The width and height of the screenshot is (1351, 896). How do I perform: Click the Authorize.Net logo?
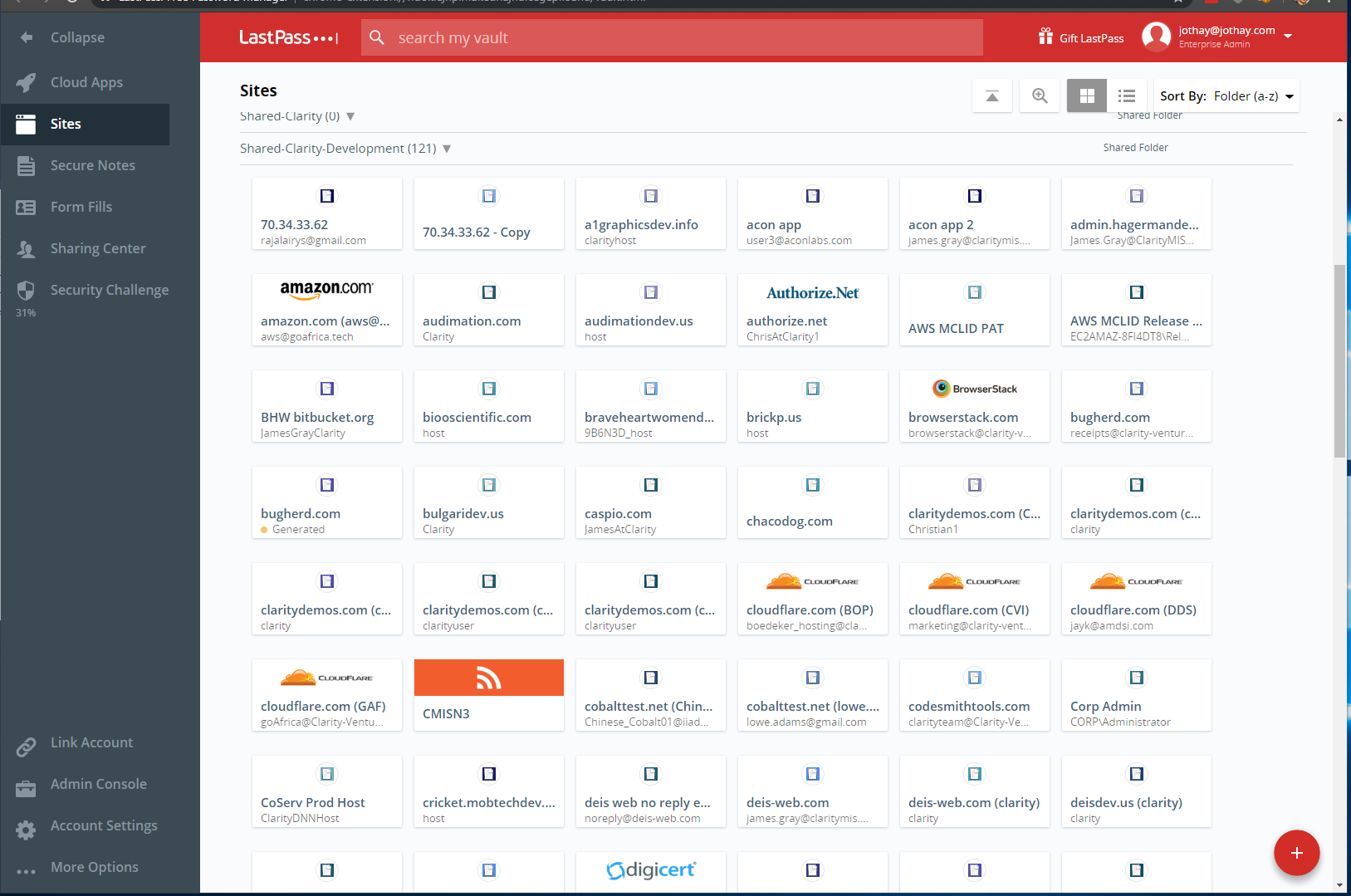[813, 292]
